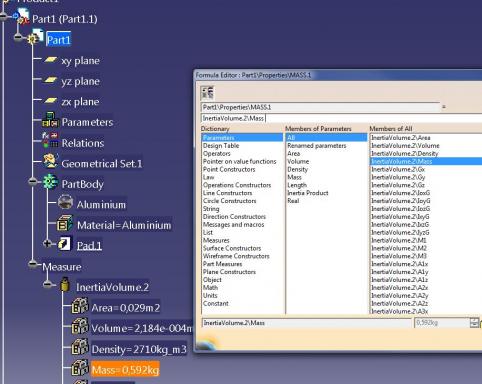
Task: Collapse the Part1 node
Action: coord(19,37)
